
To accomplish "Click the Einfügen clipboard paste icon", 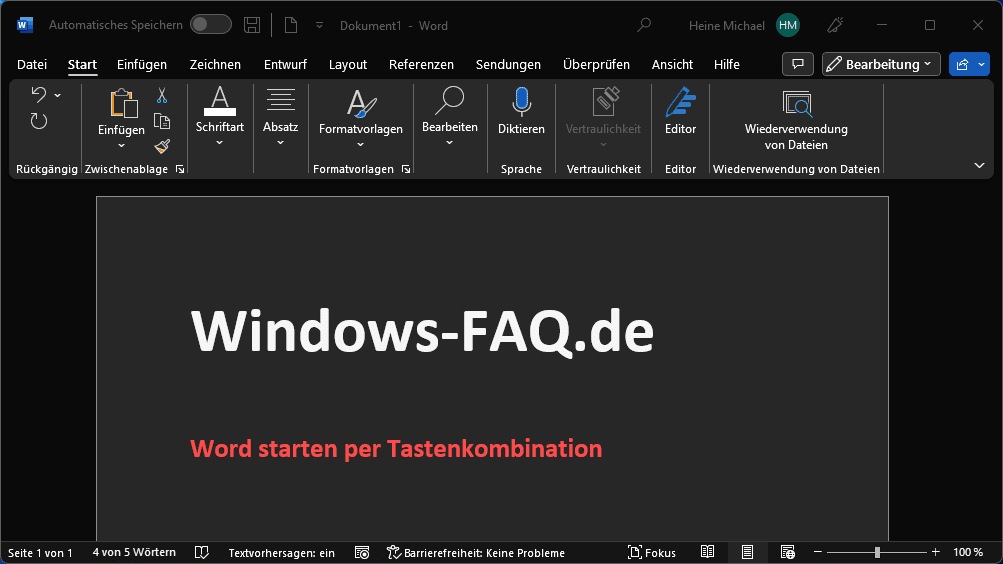I will [123, 104].
